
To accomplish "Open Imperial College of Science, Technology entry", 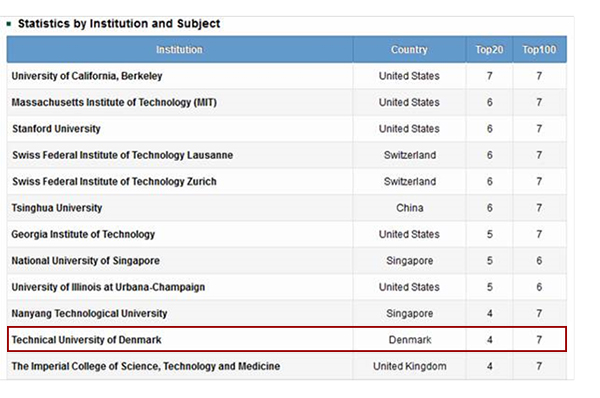I will click(145, 367).
